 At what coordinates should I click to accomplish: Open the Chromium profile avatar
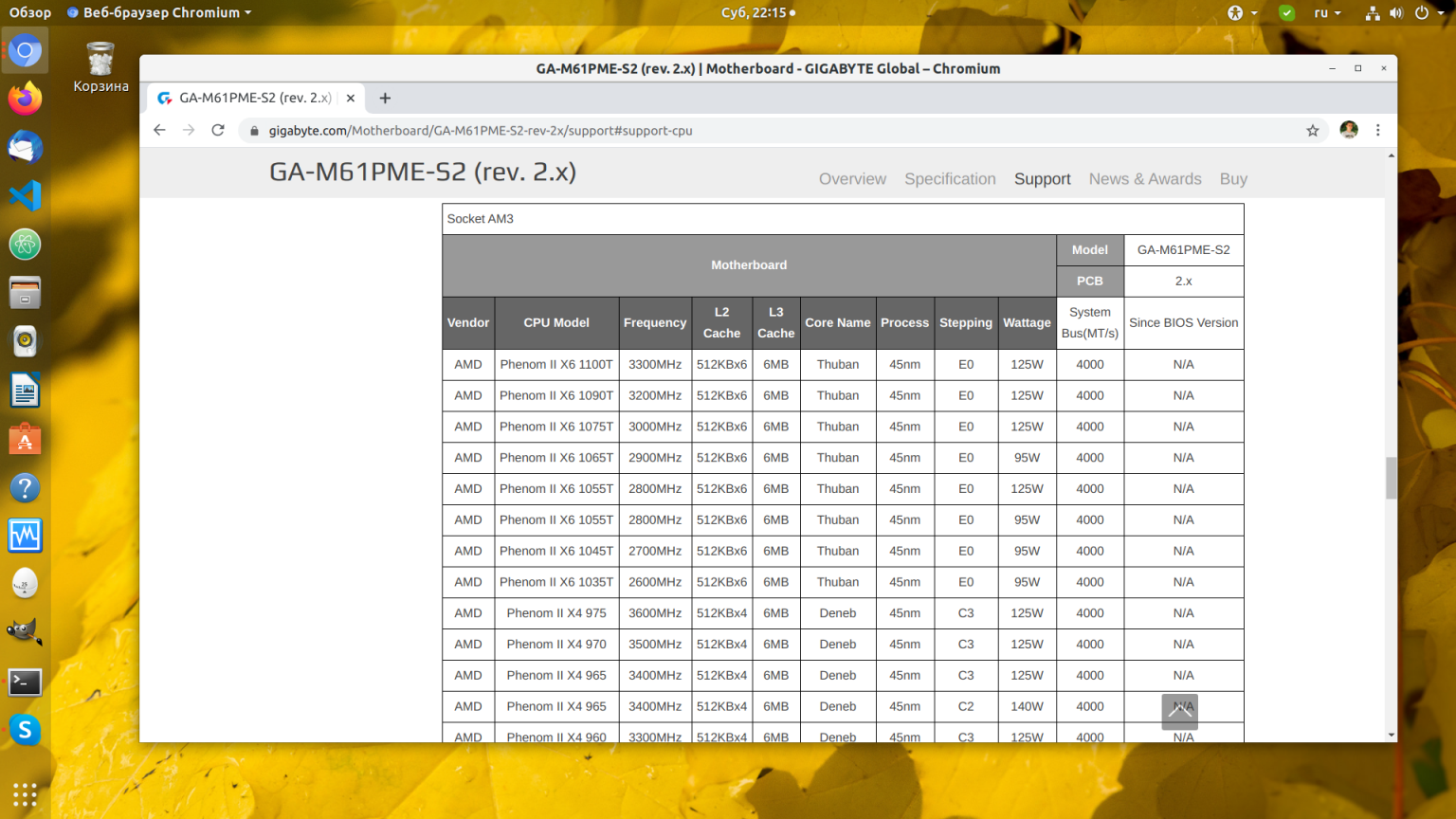tap(1349, 130)
